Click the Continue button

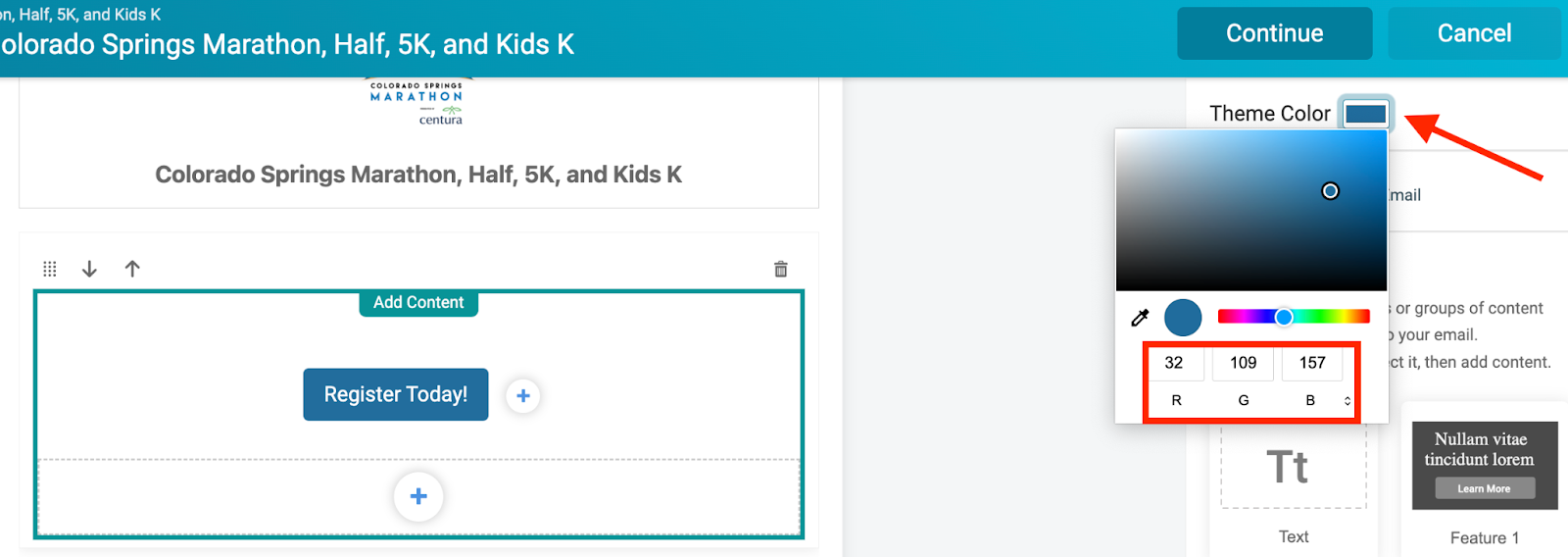click(x=1274, y=33)
